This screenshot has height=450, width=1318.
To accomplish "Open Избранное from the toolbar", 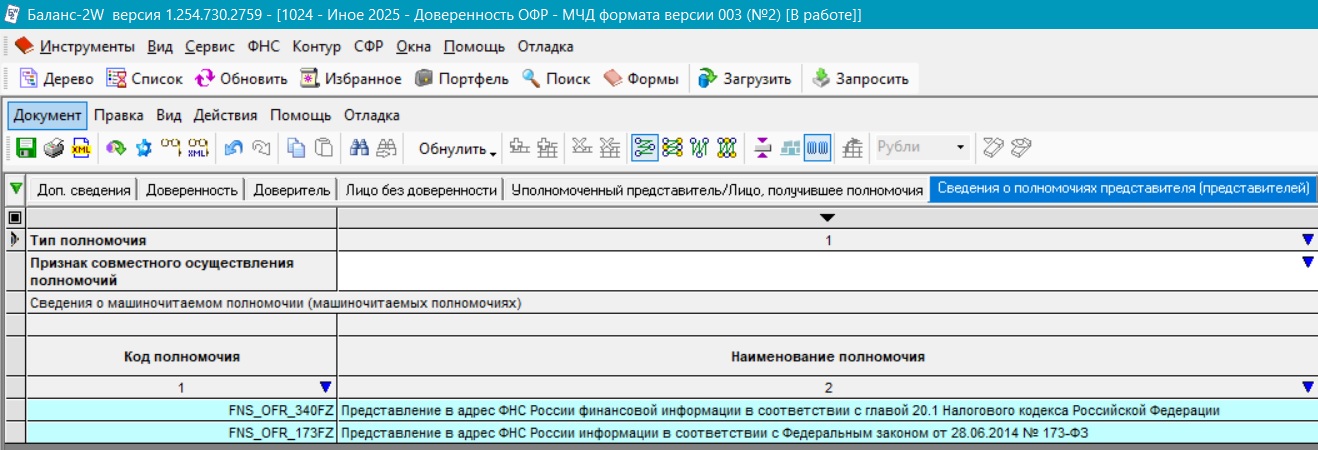I will click(352, 79).
